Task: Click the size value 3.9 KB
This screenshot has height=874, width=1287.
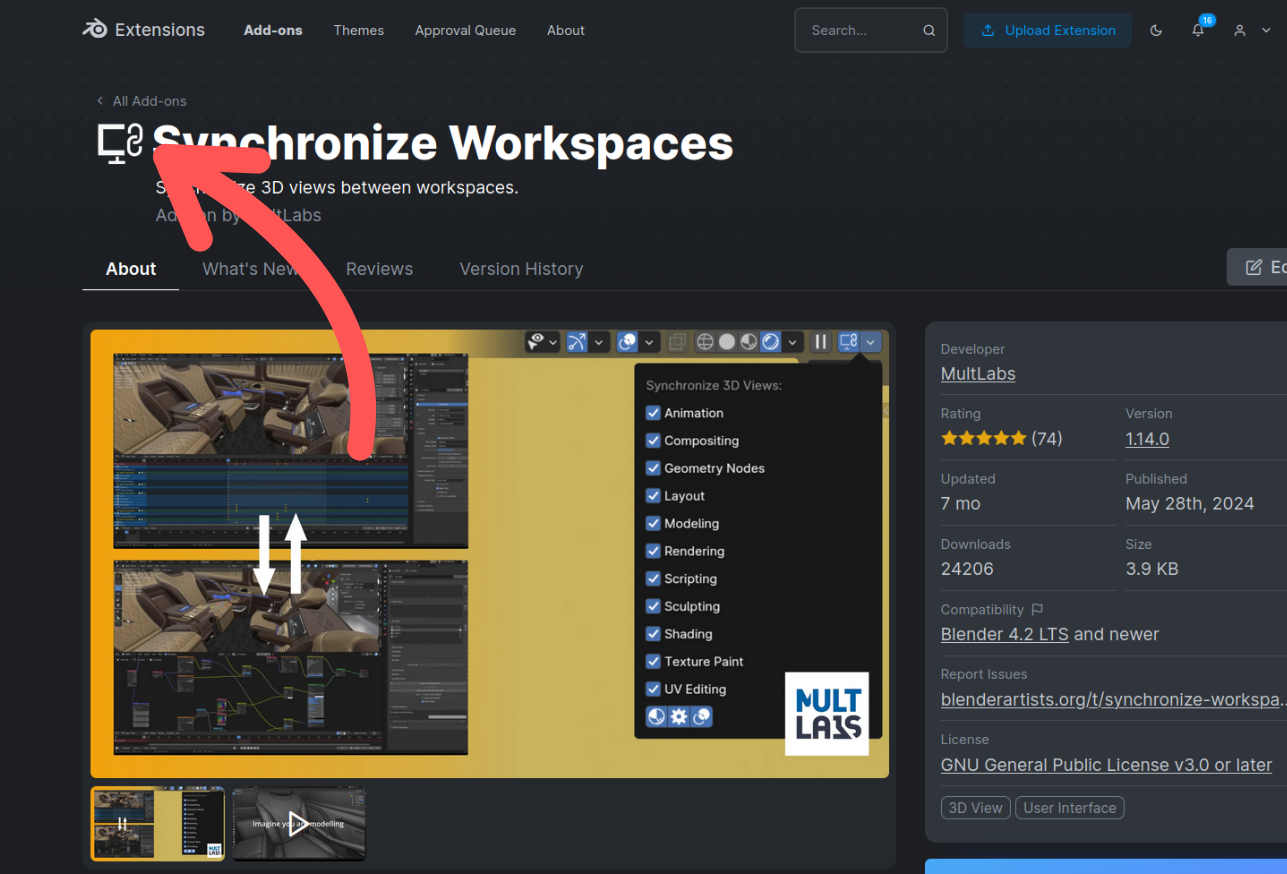Action: (x=1152, y=569)
